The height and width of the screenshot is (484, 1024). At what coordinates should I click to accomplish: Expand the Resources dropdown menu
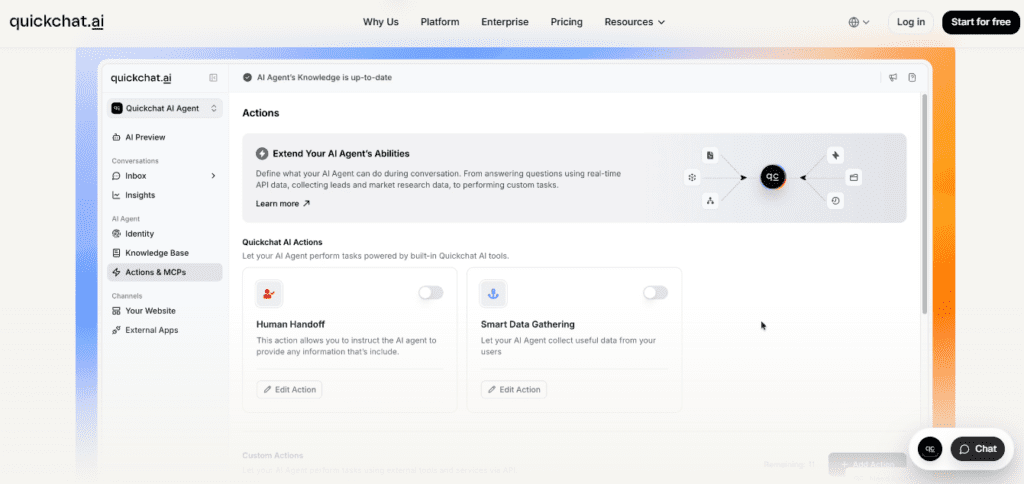click(635, 22)
